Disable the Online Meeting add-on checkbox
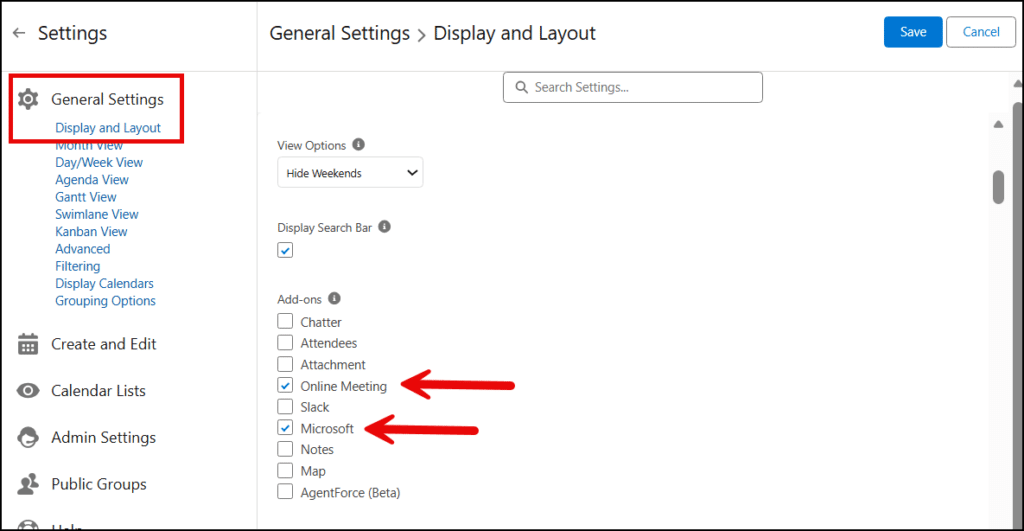1024x531 pixels. pyautogui.click(x=285, y=386)
